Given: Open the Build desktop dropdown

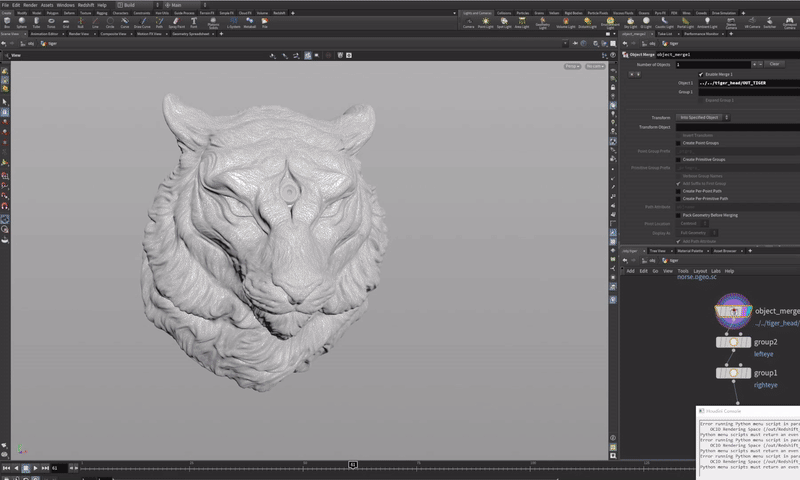Looking at the screenshot, I should coord(138,5).
